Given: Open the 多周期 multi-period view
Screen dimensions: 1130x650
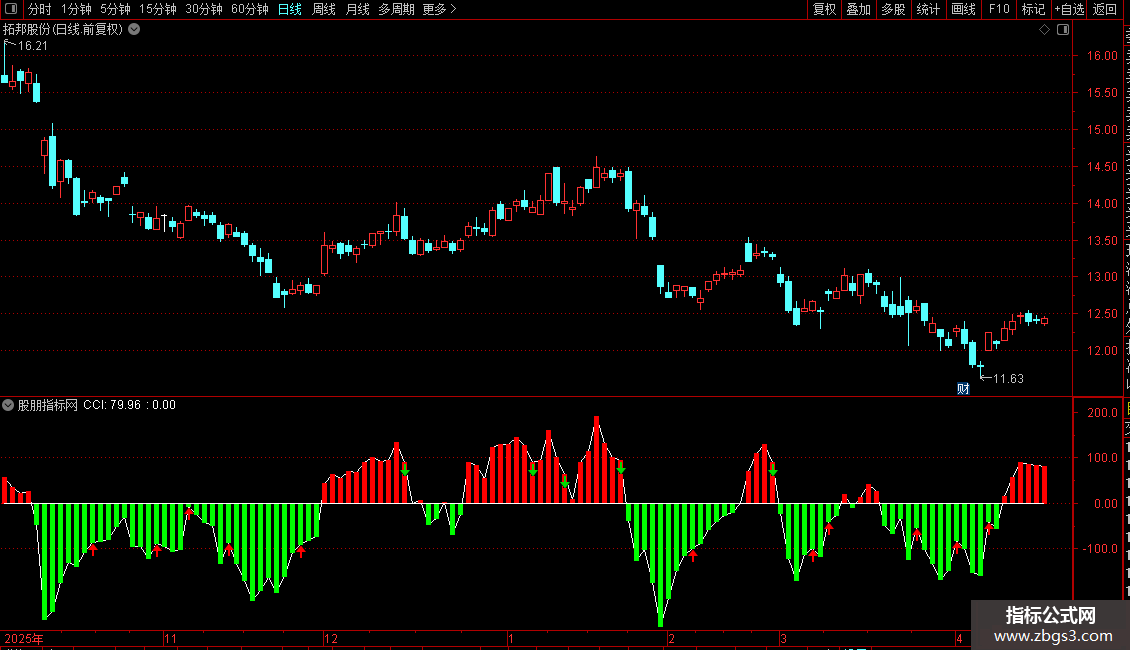Looking at the screenshot, I should coord(396,9).
